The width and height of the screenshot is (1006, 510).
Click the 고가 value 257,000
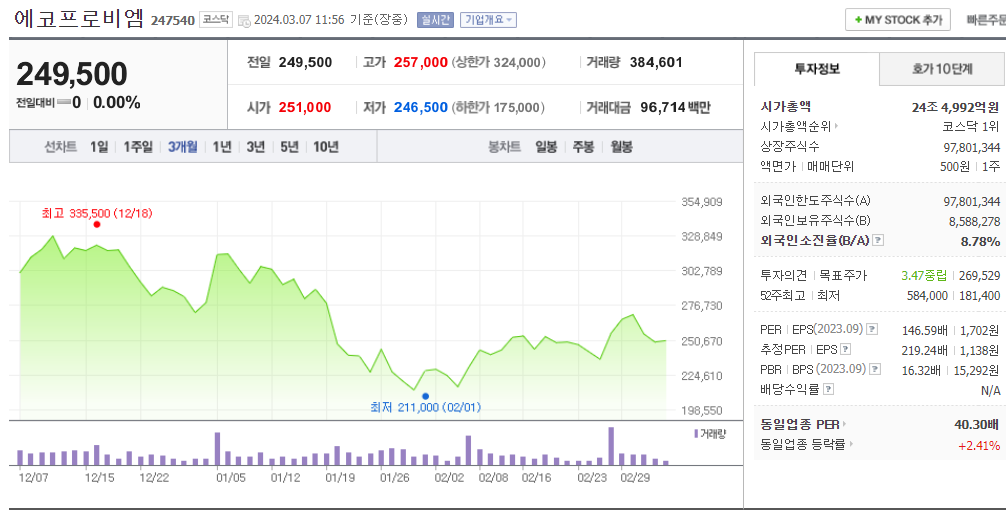click(421, 62)
